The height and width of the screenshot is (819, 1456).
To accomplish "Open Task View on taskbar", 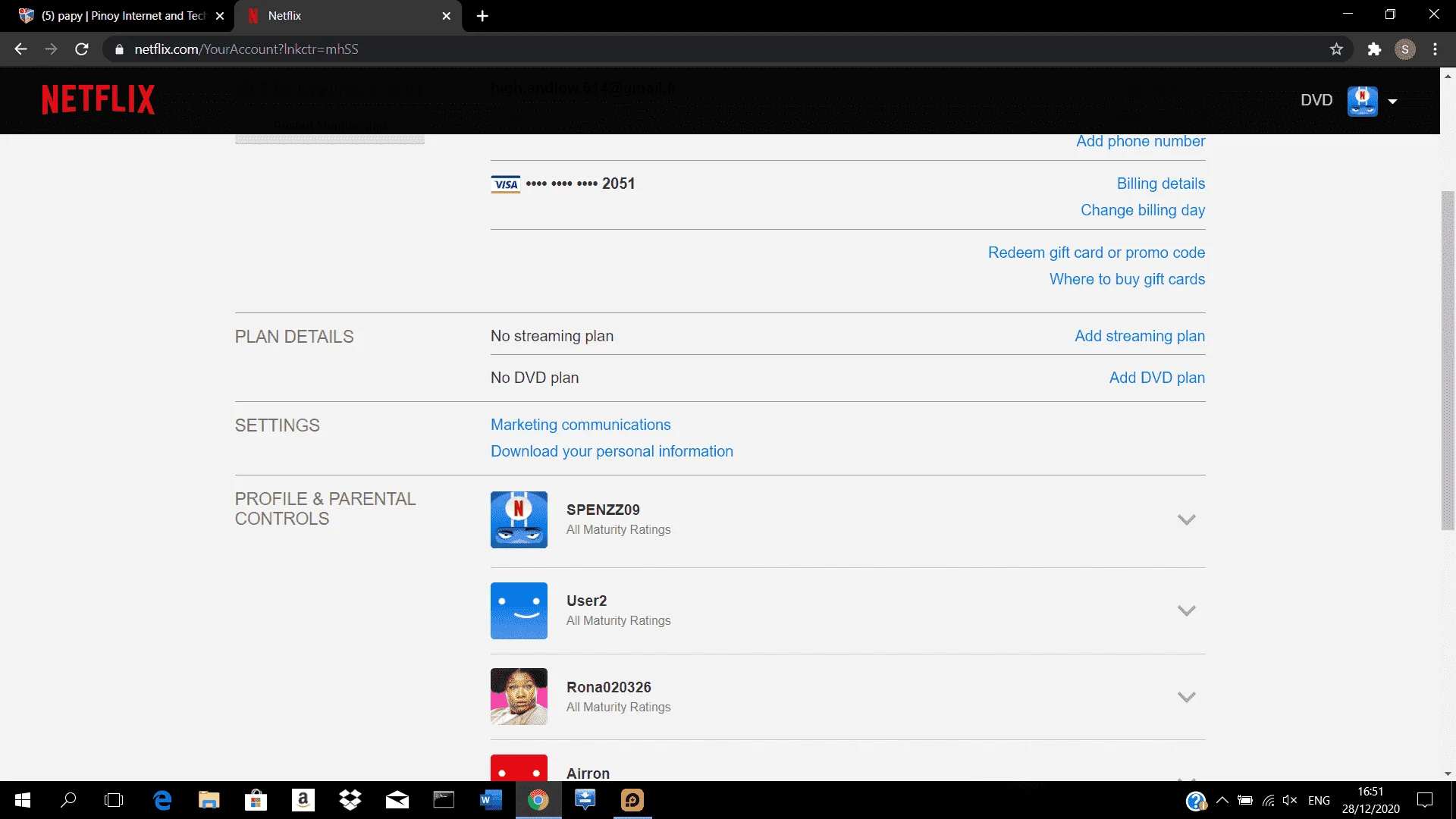I will (114, 800).
